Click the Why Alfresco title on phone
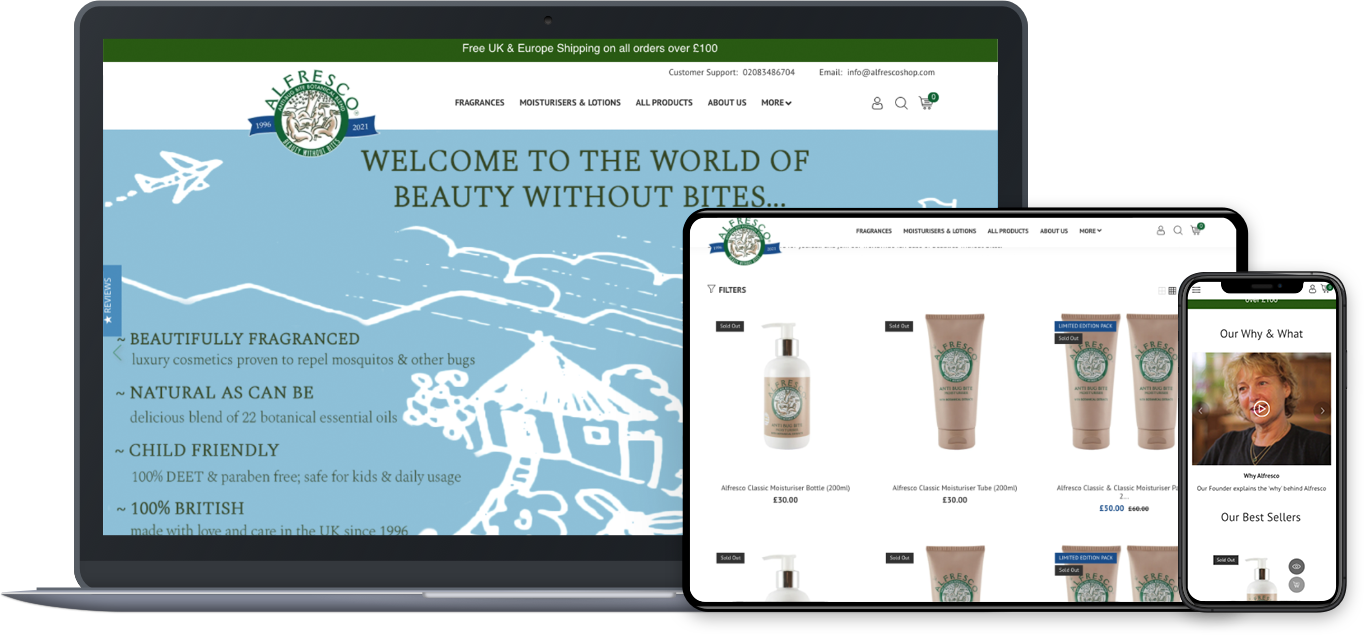Image resolution: width=1364 pixels, height=635 pixels. (1261, 476)
